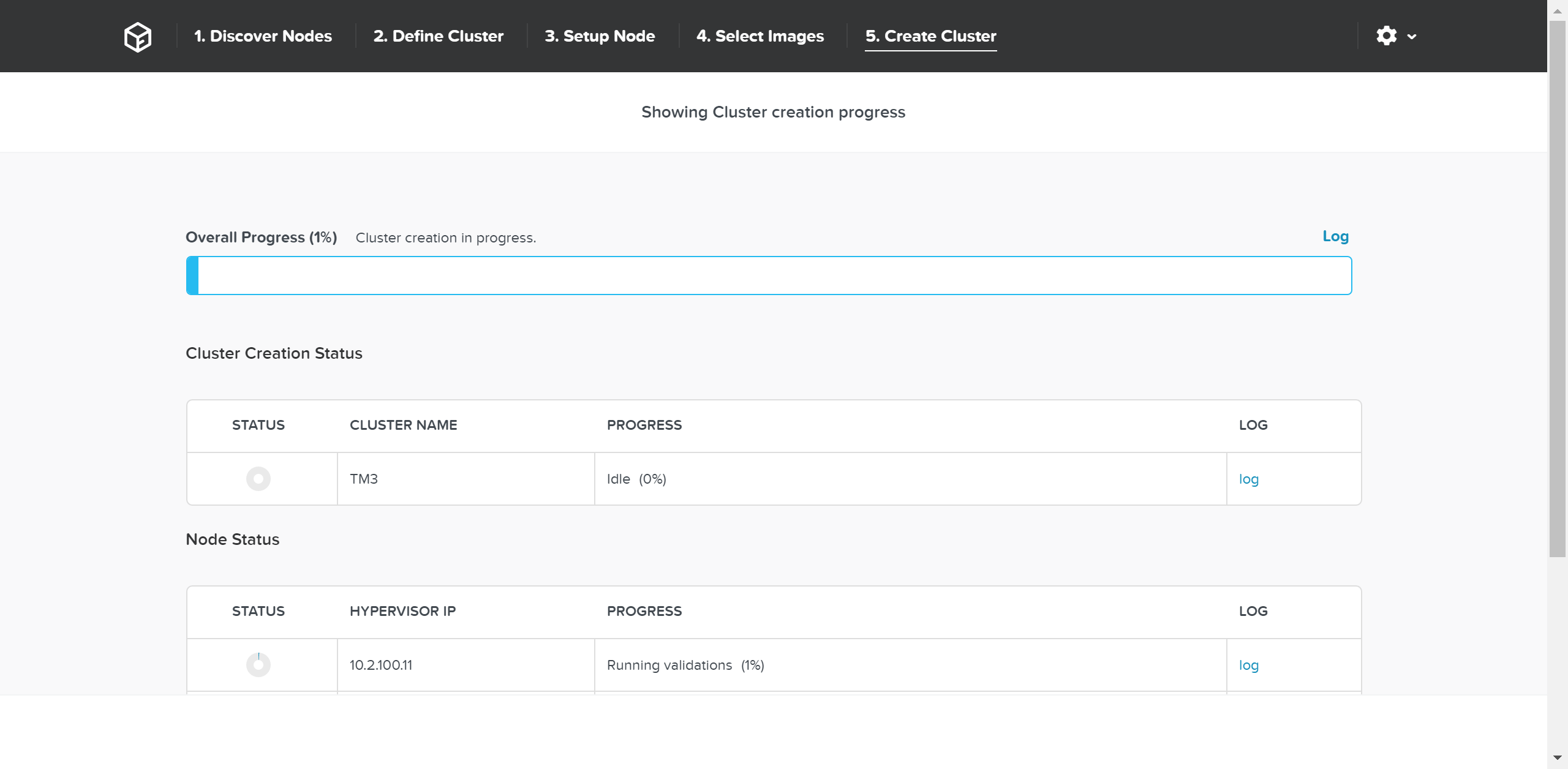
Task: Expand the settings dropdown chevron
Action: pyautogui.click(x=1412, y=37)
